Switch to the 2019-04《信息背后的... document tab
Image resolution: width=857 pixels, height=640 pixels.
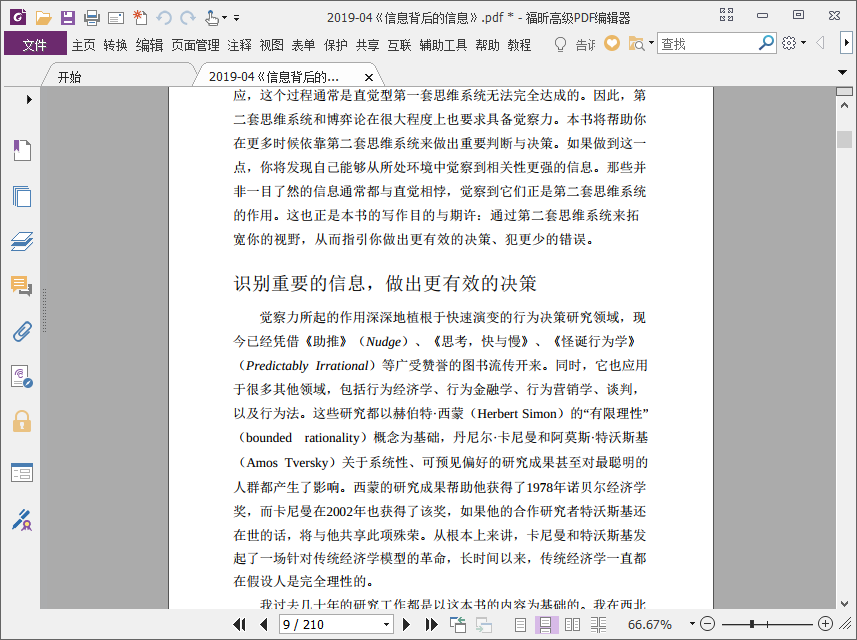(274, 77)
